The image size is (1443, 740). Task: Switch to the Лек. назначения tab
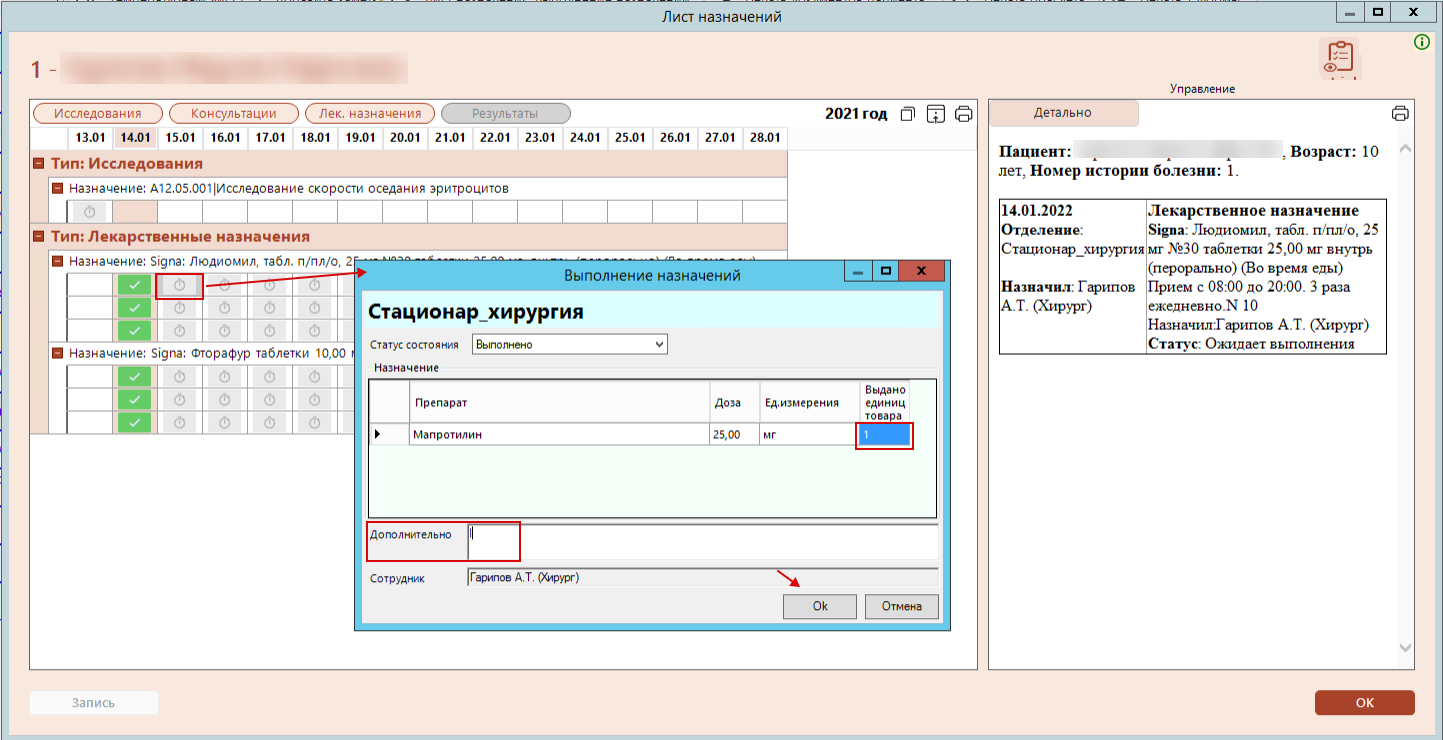coord(370,114)
